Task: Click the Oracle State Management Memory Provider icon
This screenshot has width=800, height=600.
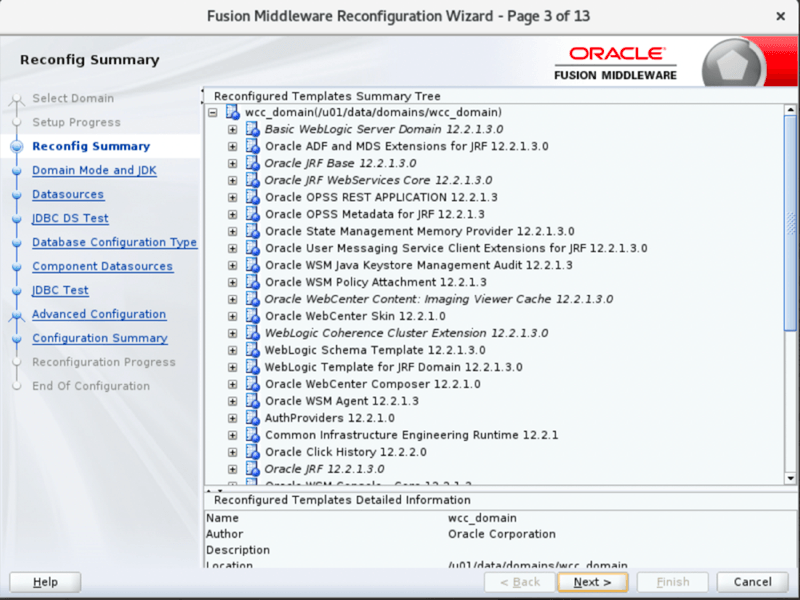Action: [253, 231]
